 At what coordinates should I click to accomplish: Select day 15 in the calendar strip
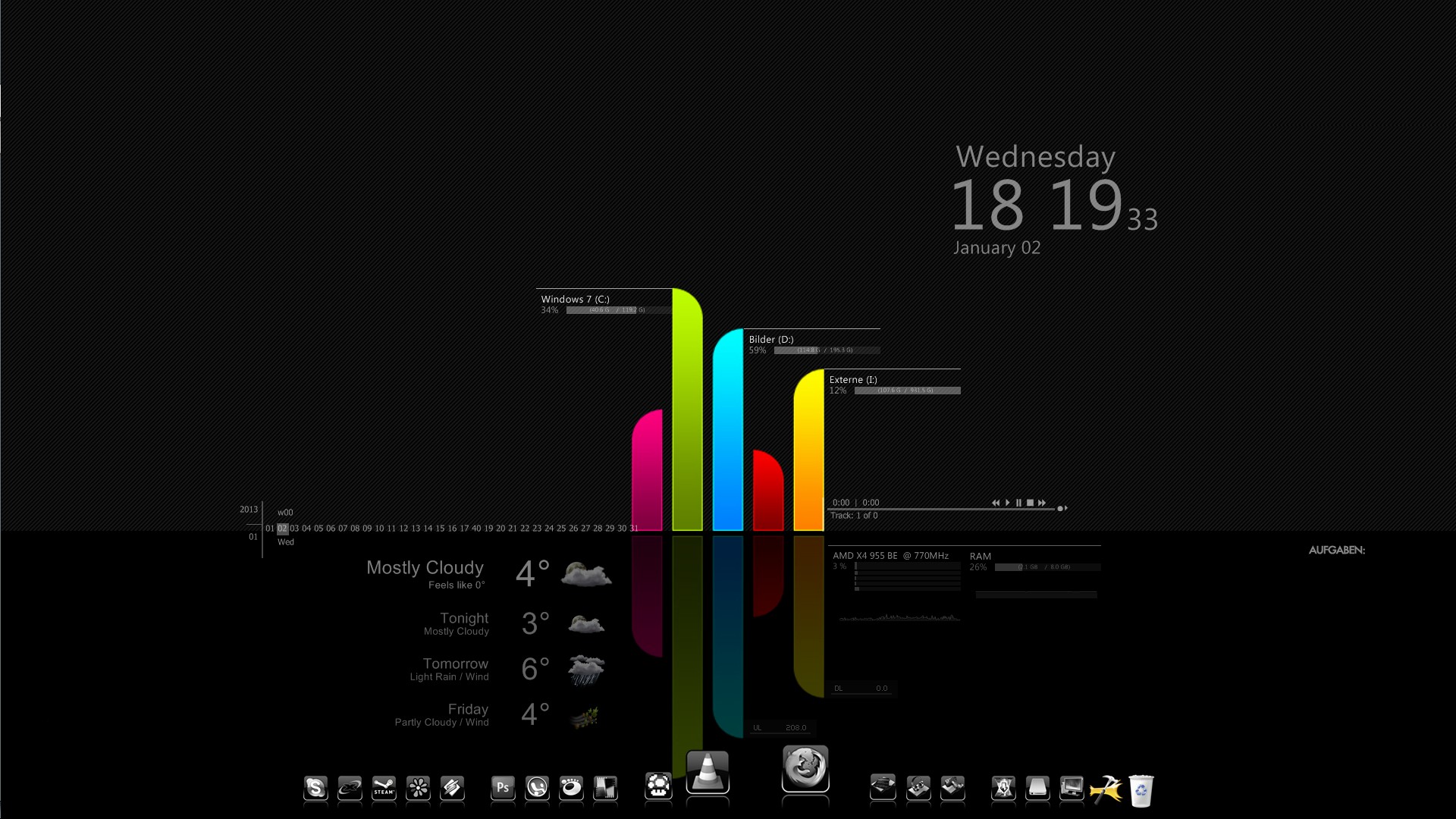click(440, 529)
